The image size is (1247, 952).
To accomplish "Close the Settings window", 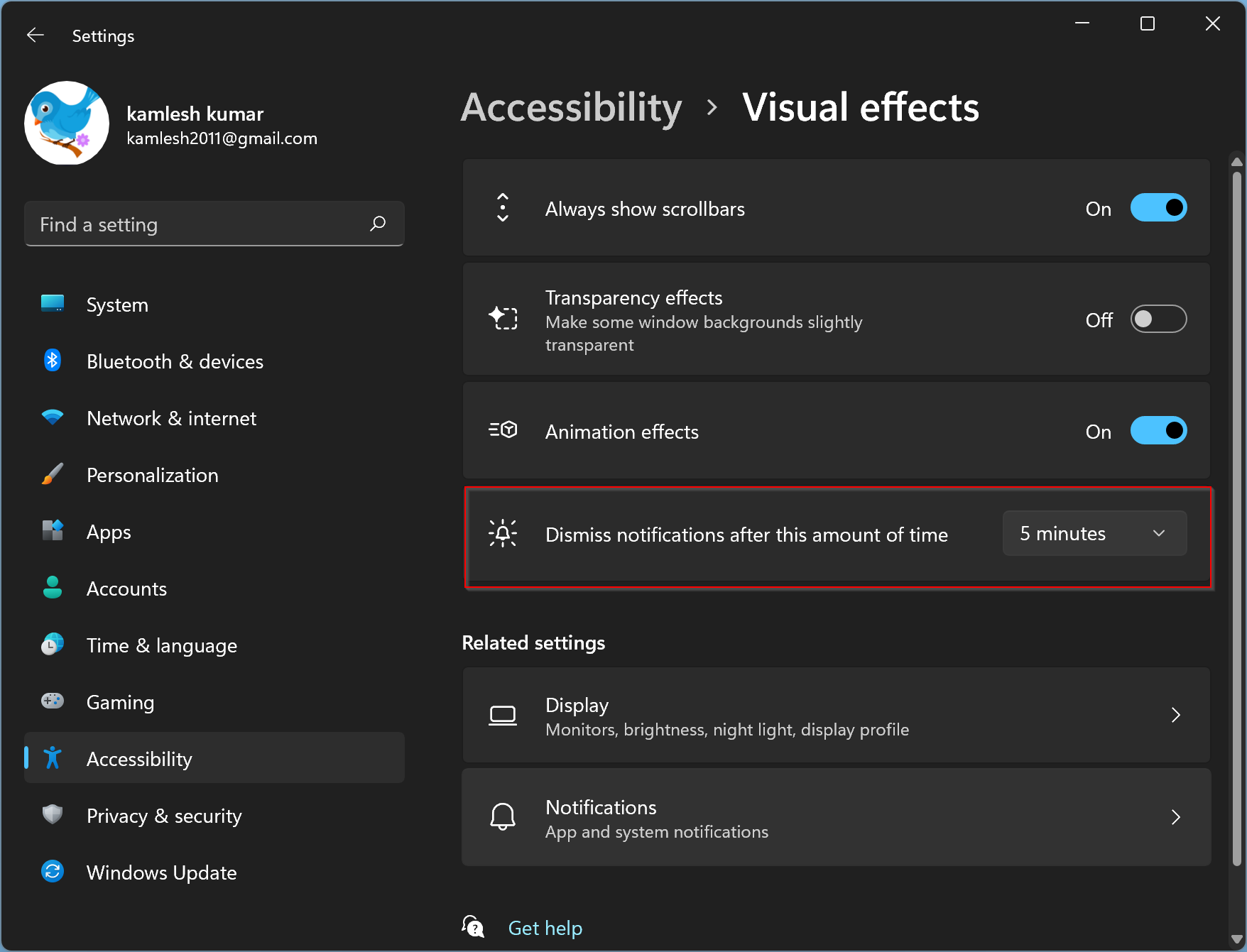I will coord(1213,24).
